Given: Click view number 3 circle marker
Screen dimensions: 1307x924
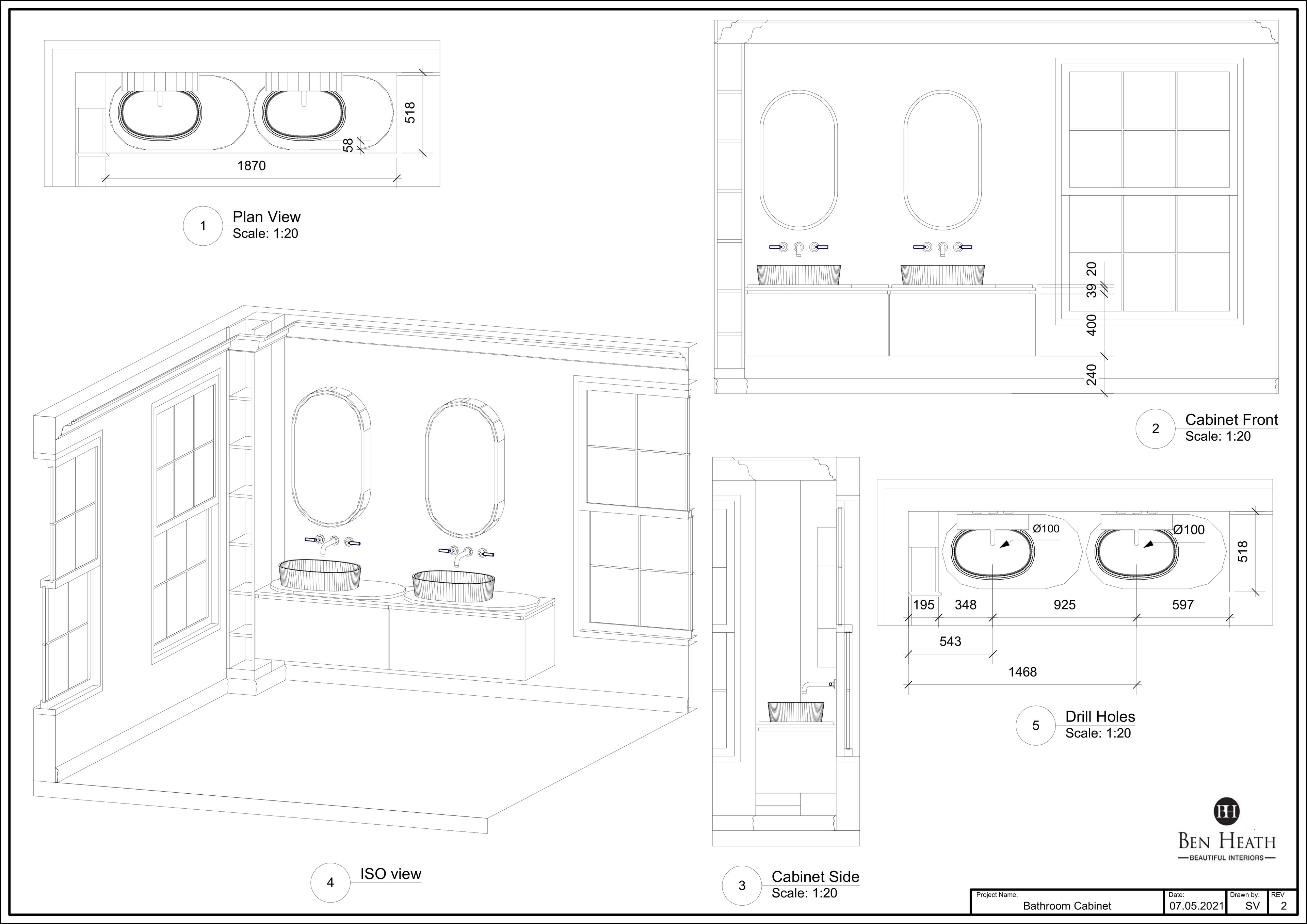Looking at the screenshot, I should coord(741,885).
